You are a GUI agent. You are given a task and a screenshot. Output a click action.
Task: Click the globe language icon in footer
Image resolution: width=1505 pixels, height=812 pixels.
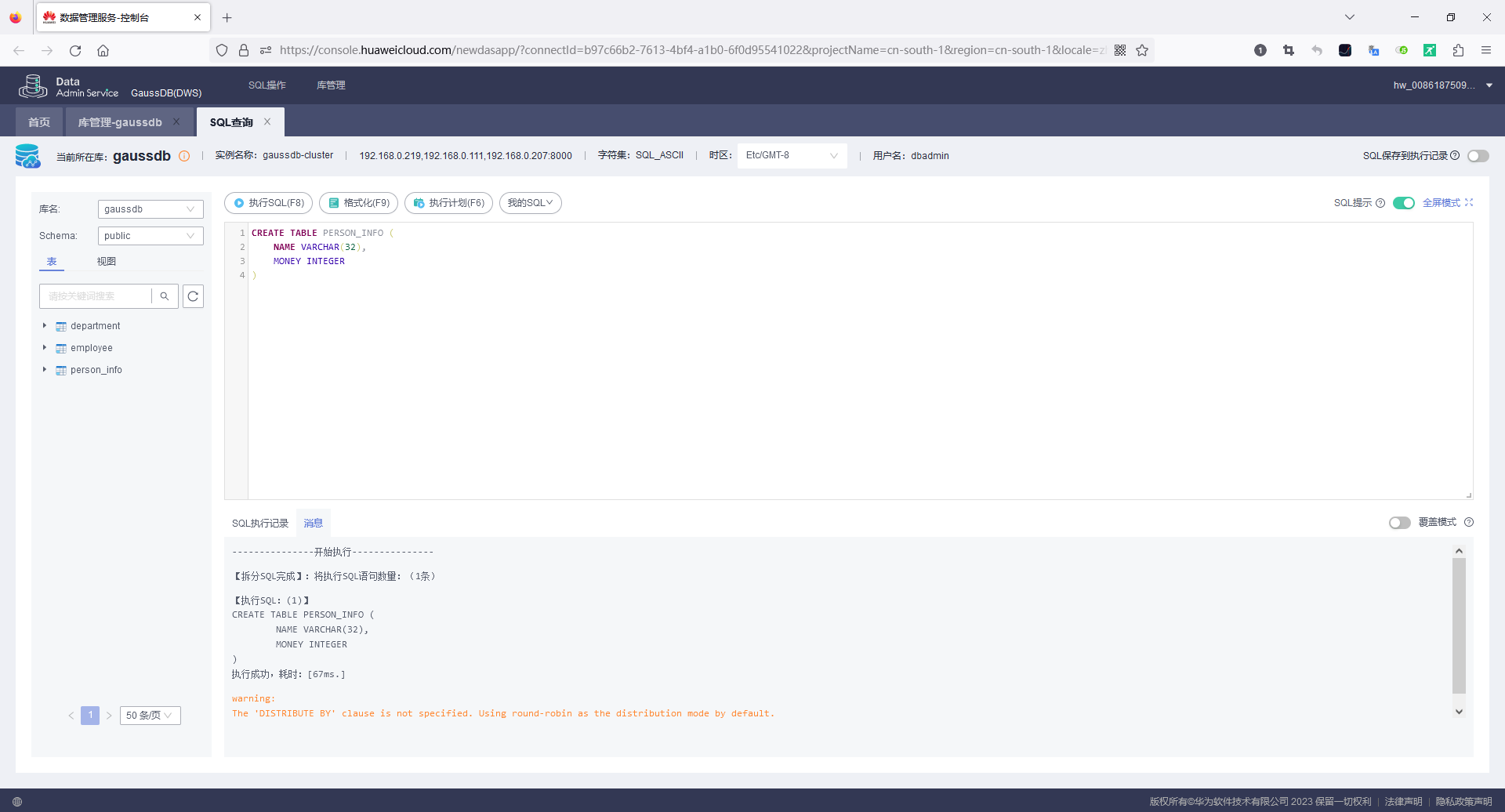(17, 801)
